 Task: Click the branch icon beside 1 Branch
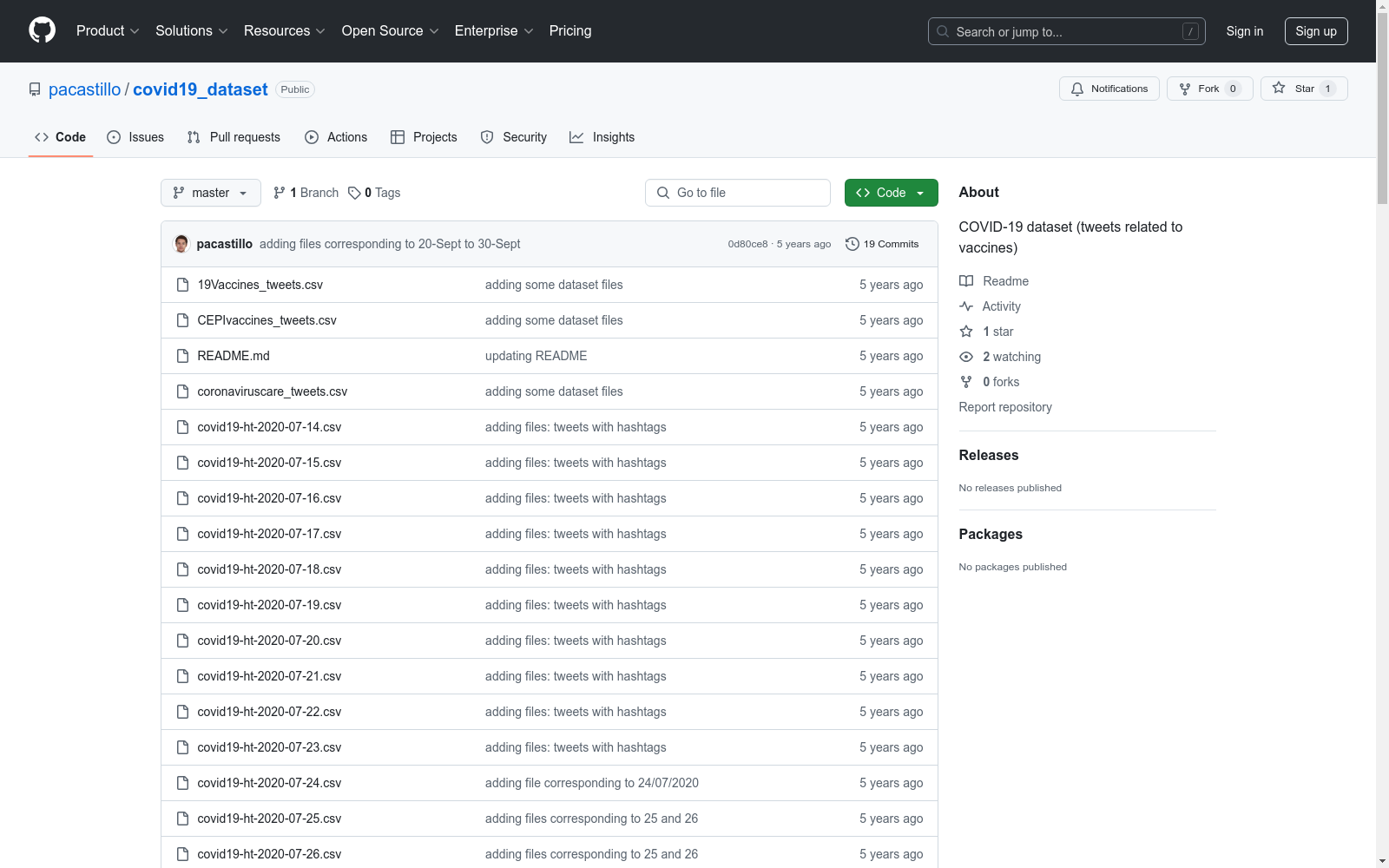[280, 193]
